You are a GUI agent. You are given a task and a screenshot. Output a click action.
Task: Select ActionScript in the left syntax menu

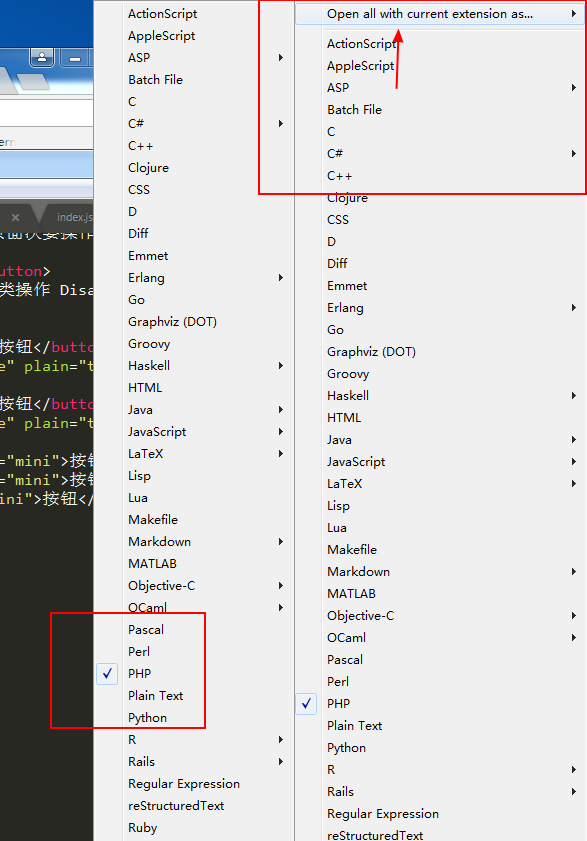(163, 14)
